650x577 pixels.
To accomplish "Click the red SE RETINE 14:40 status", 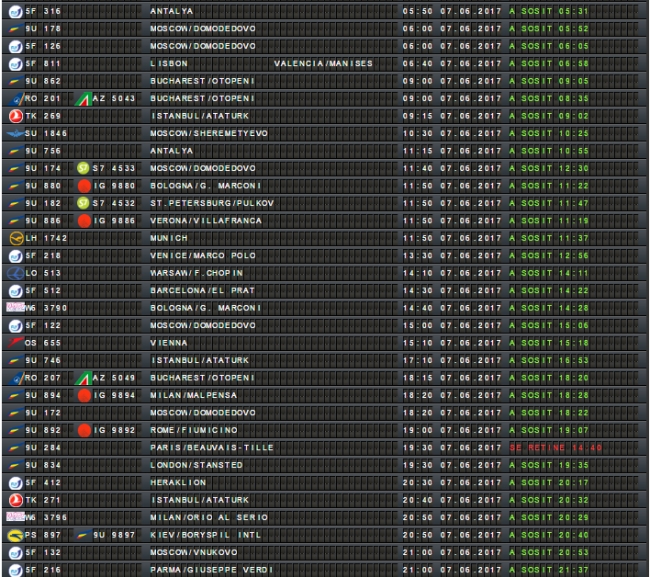I will click(556, 448).
